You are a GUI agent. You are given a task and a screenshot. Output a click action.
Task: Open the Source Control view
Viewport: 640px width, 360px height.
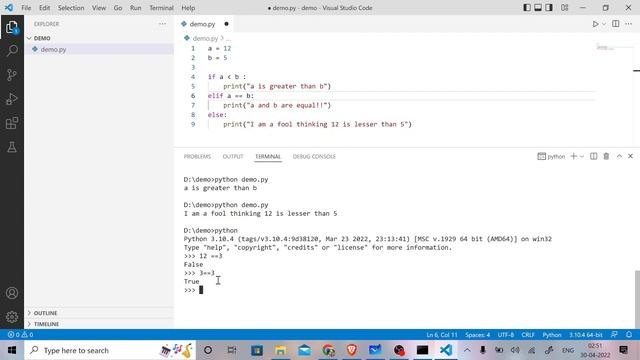[x=12, y=75]
